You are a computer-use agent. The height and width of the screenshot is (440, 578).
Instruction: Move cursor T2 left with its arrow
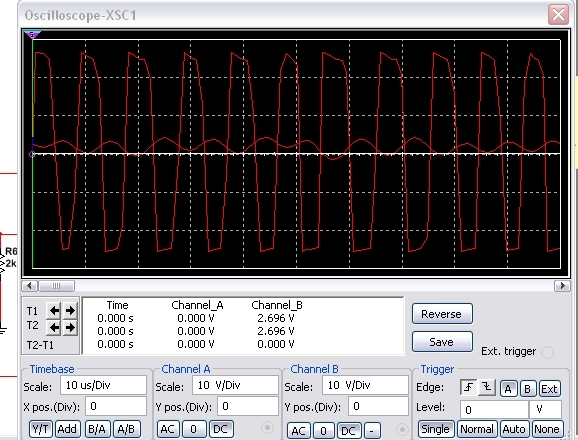54,327
